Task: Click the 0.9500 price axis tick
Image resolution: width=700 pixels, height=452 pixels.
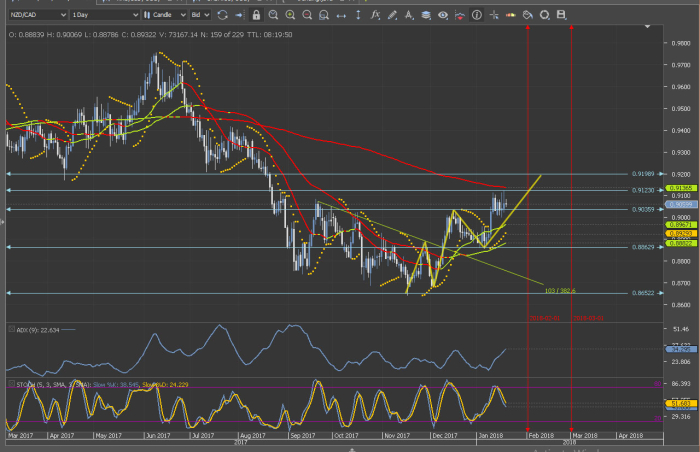Action: (681, 109)
